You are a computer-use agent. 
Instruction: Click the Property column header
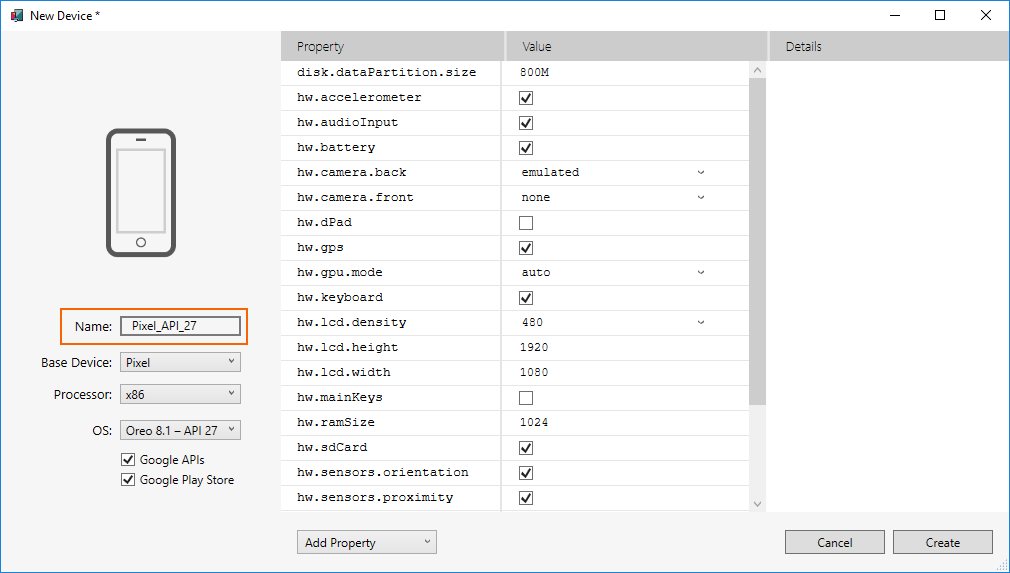pyautogui.click(x=392, y=46)
